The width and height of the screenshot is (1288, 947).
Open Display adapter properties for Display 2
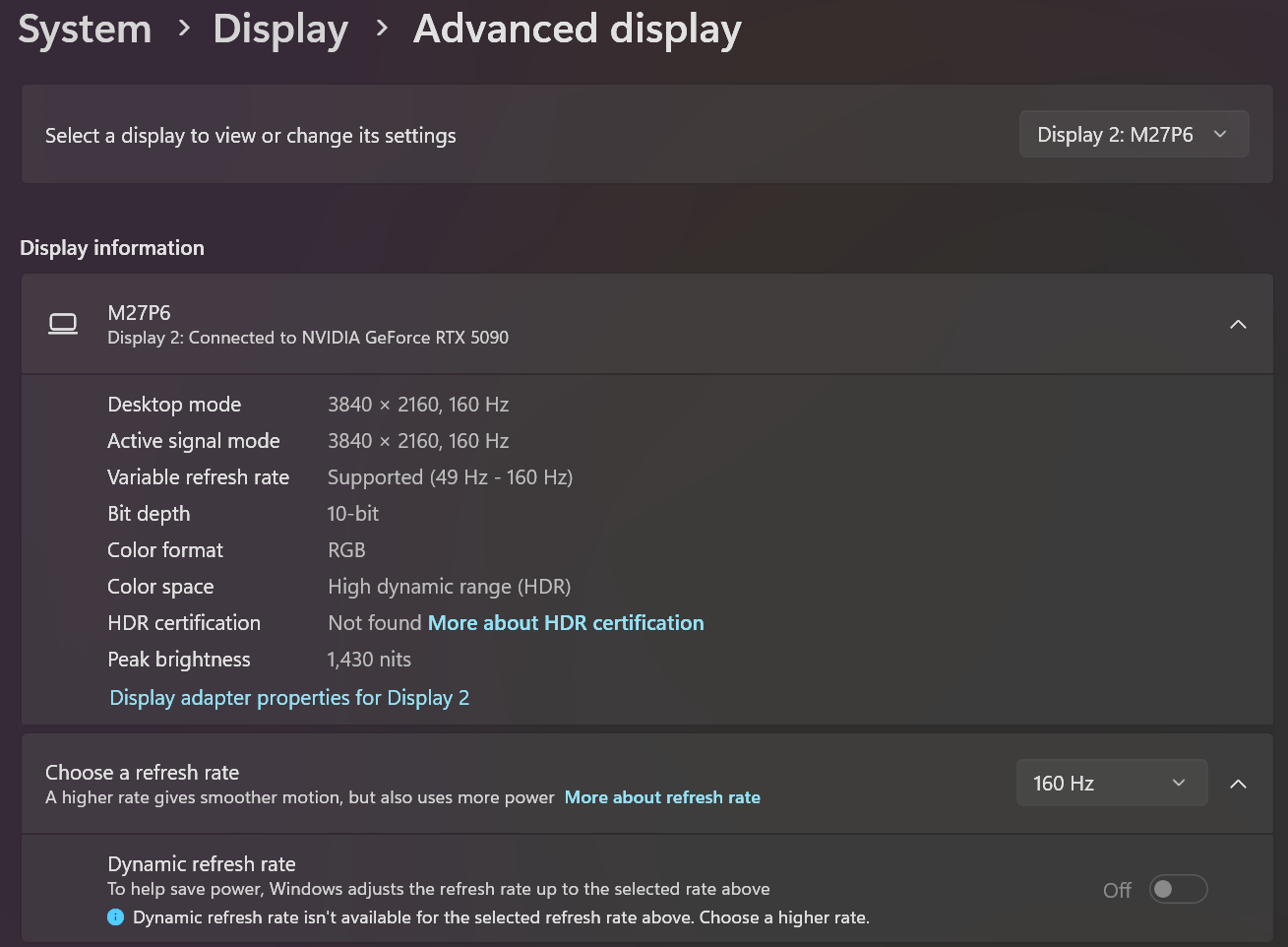coord(289,698)
